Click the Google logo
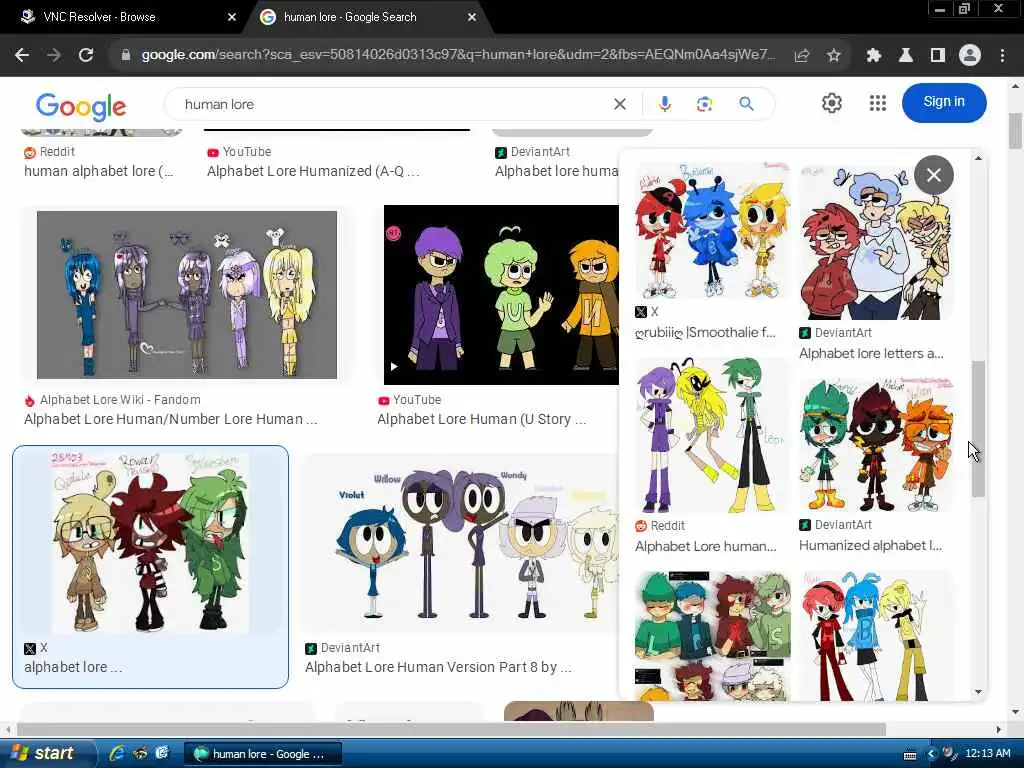Viewport: 1024px width, 768px height. coord(81,106)
